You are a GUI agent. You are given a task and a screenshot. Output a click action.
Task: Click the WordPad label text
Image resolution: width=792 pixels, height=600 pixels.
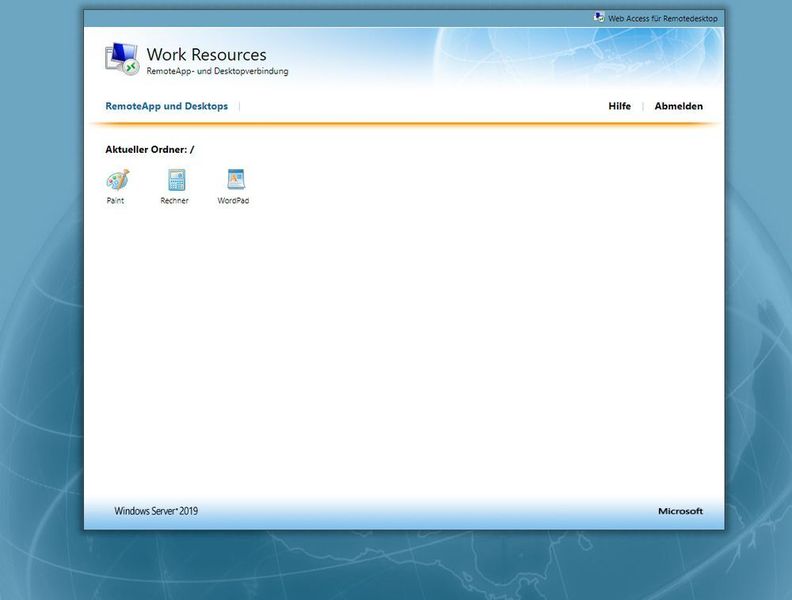(233, 201)
